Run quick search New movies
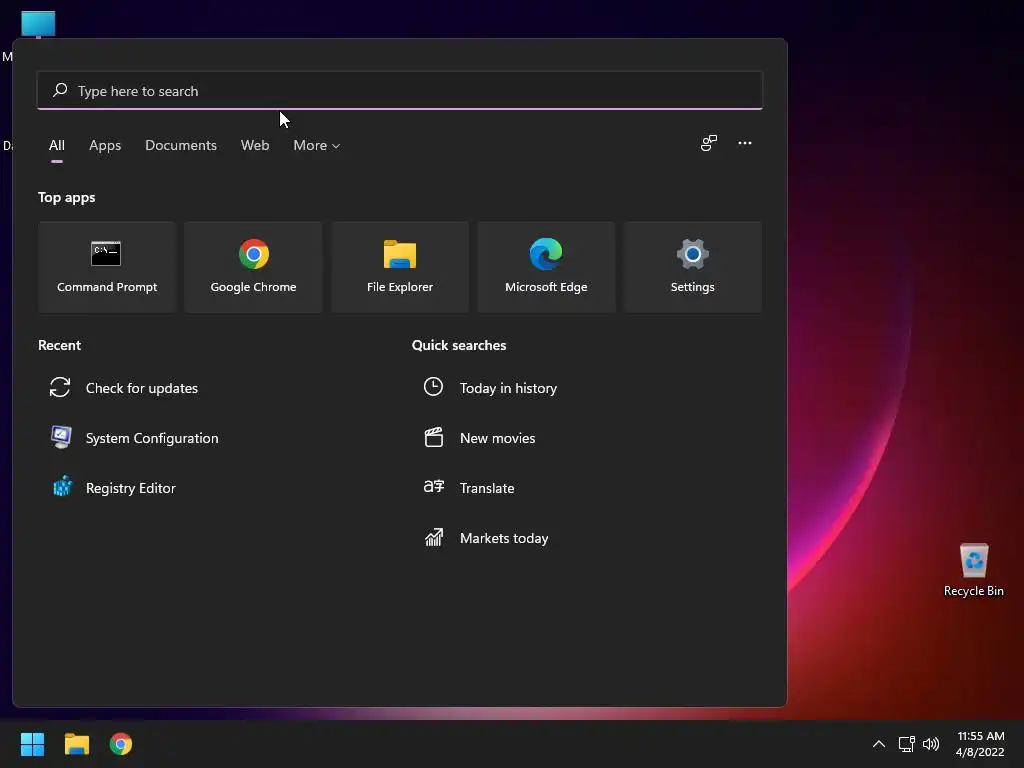This screenshot has width=1024, height=768. coord(586,438)
